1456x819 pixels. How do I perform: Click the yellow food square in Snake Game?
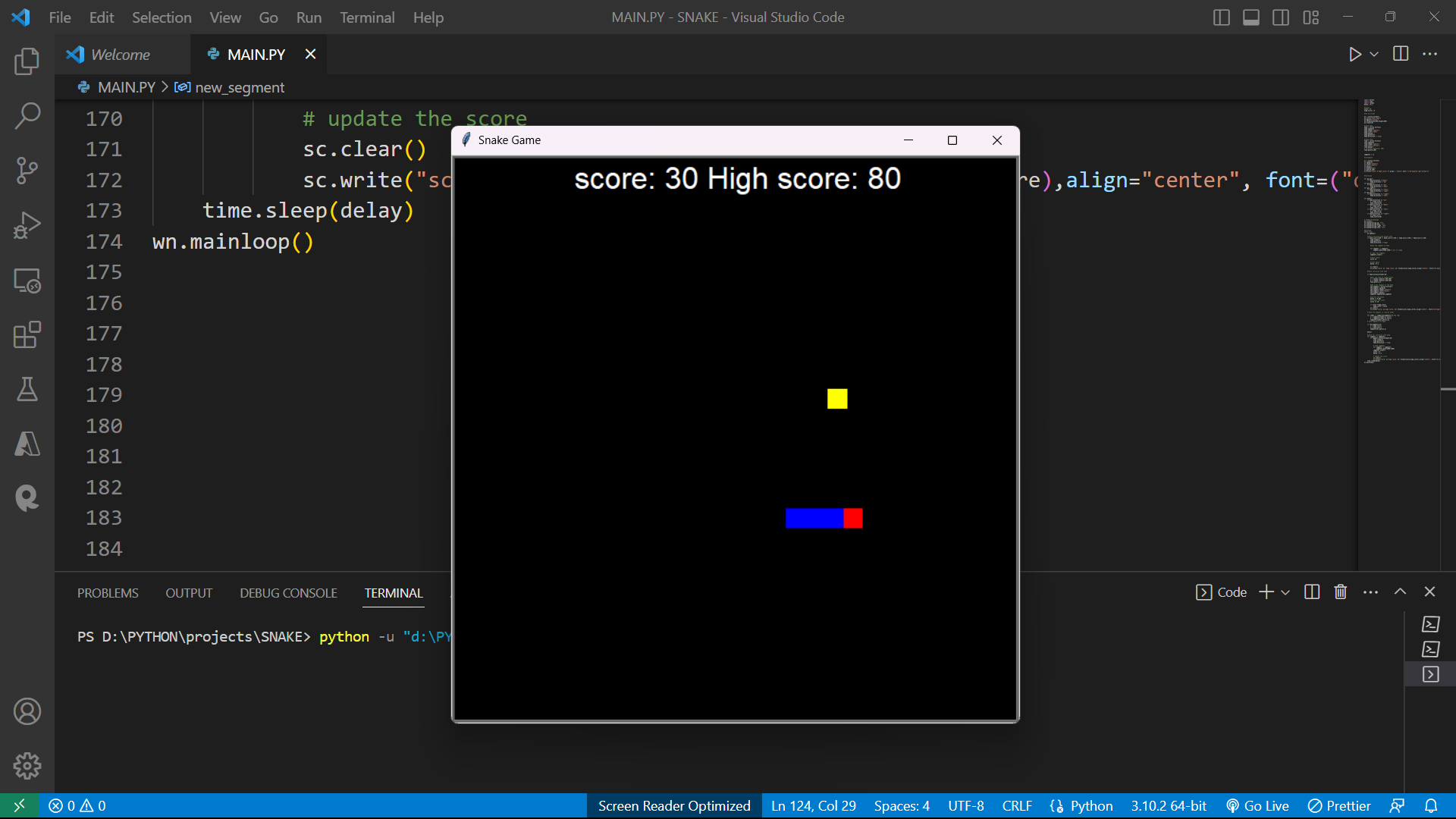coord(837,399)
